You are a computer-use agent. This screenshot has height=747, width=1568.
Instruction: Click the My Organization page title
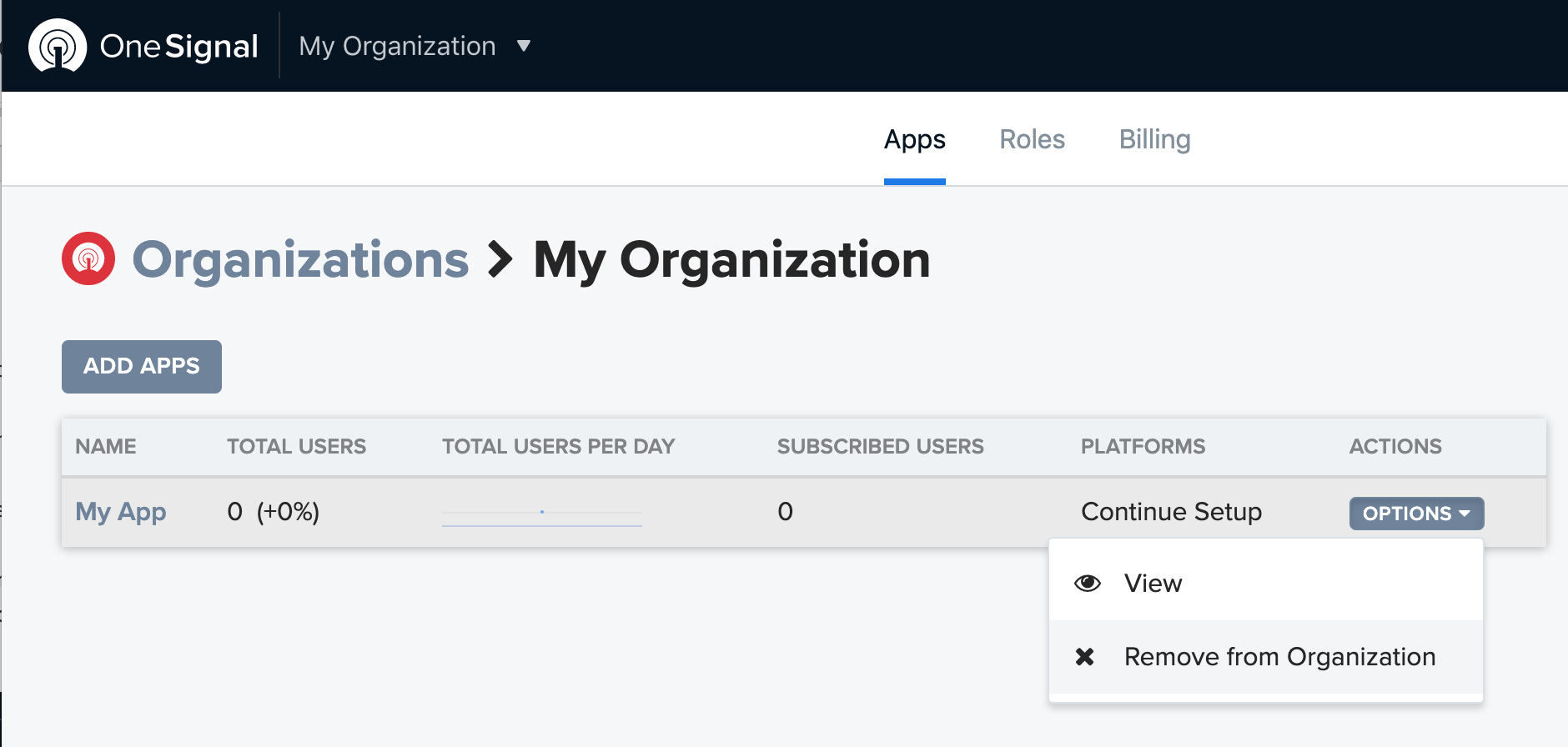pyautogui.click(x=731, y=259)
